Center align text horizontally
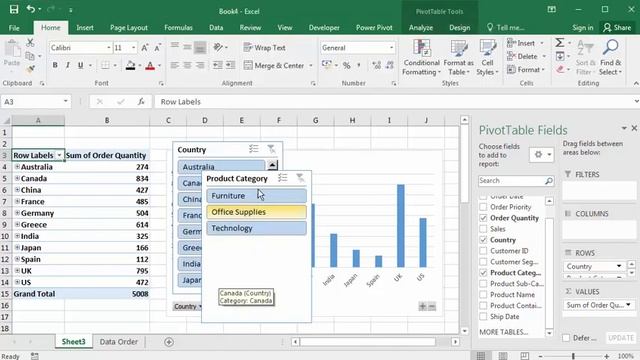 (187, 65)
